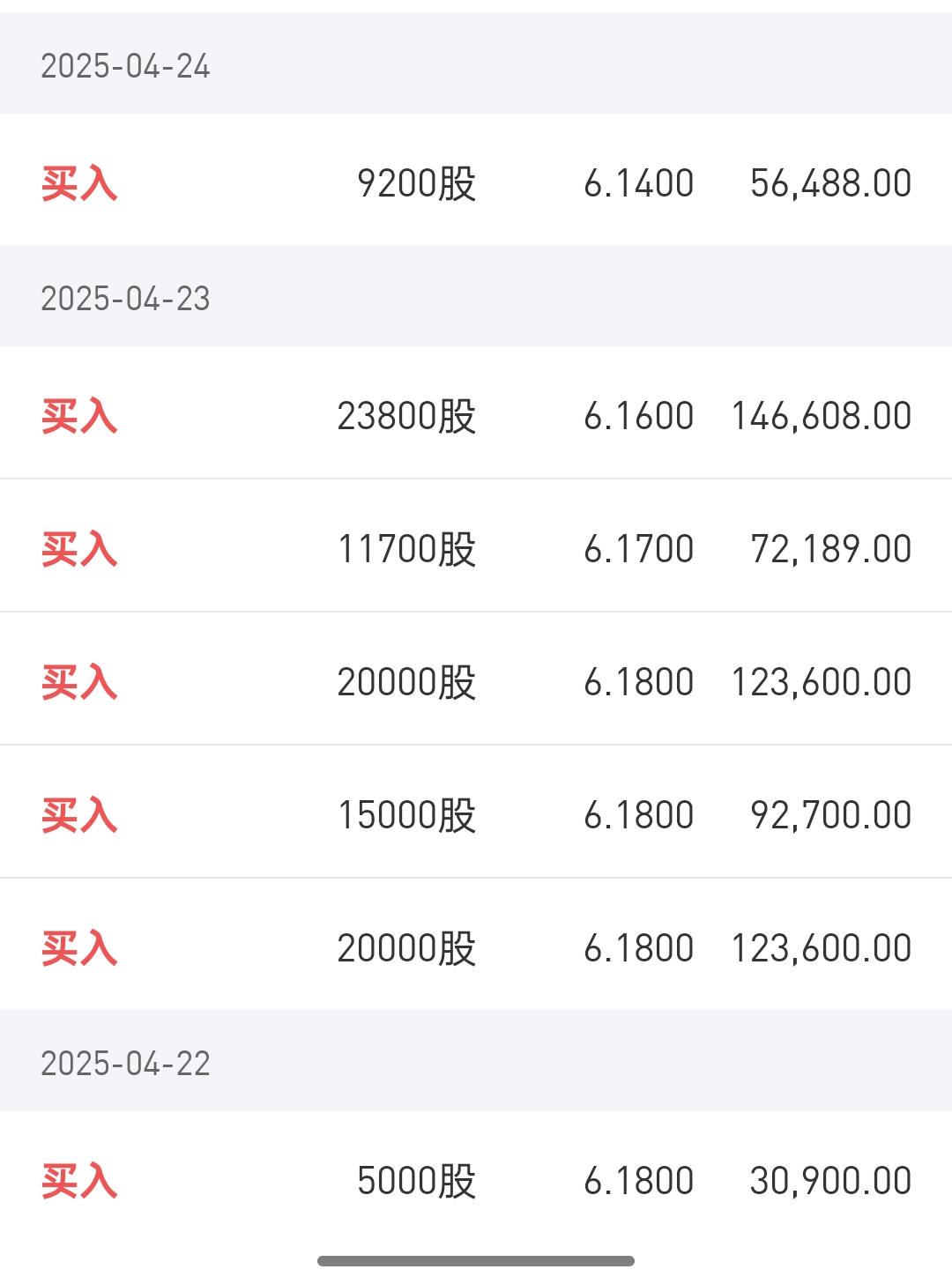Image resolution: width=952 pixels, height=1284 pixels.
Task: Tap the 72,189.00 transaction amount
Action: click(831, 549)
